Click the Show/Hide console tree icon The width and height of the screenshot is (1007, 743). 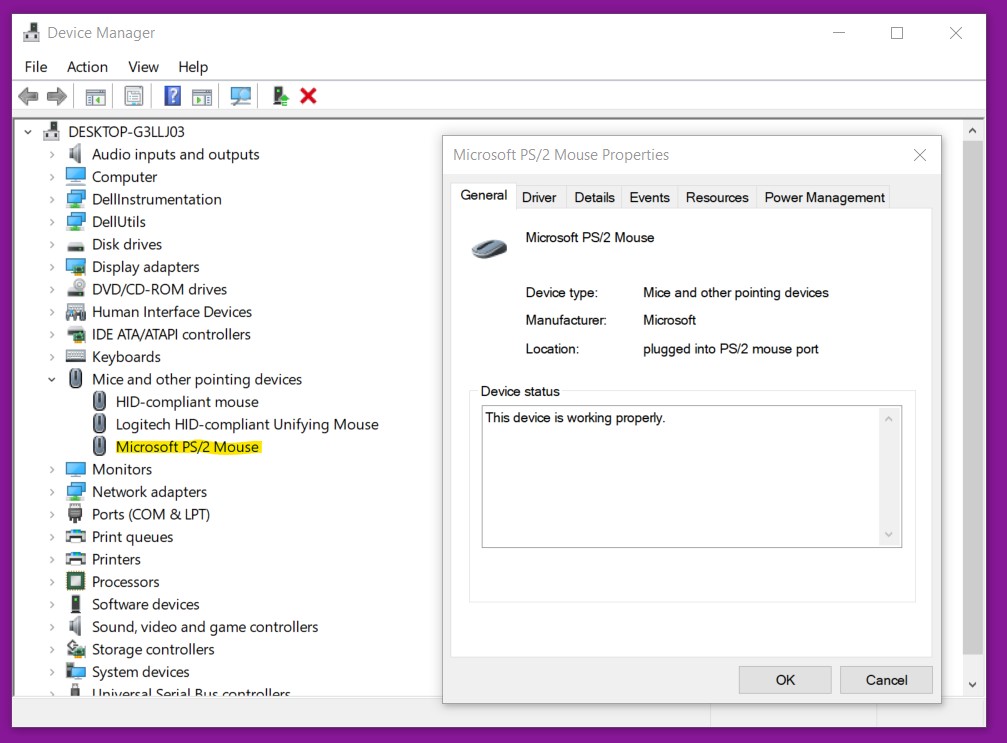pyautogui.click(x=96, y=96)
